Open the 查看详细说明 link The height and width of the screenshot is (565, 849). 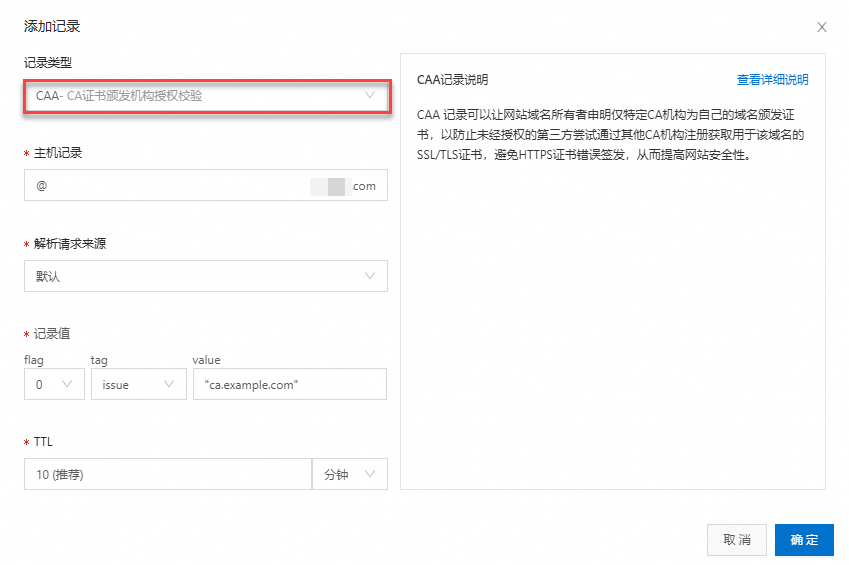tap(773, 80)
